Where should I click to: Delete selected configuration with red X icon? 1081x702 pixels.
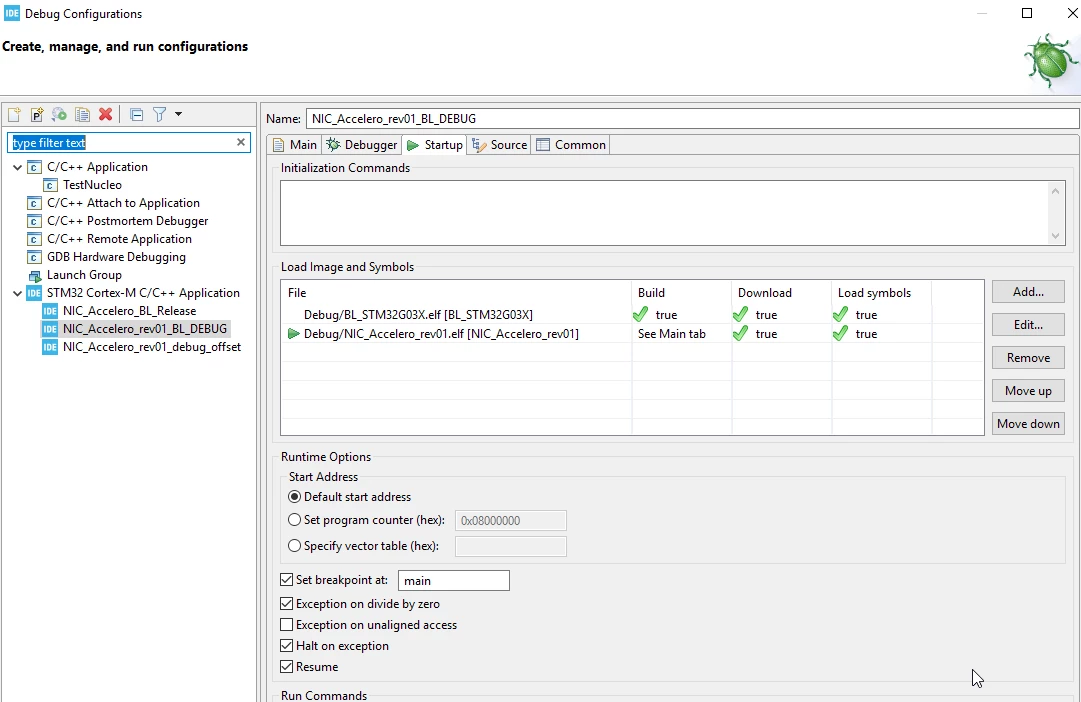[x=105, y=114]
